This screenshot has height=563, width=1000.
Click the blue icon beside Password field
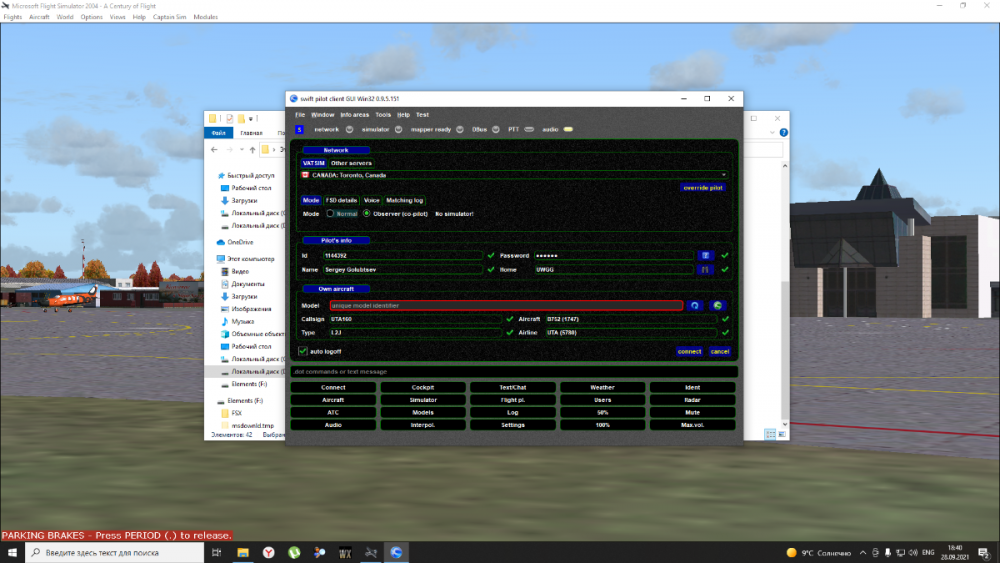pos(705,256)
